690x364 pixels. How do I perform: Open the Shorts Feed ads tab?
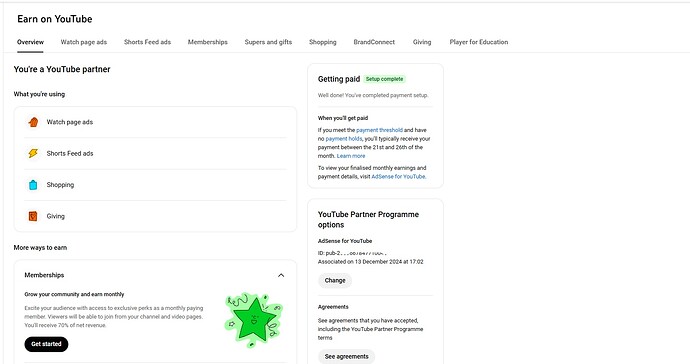pos(147,42)
